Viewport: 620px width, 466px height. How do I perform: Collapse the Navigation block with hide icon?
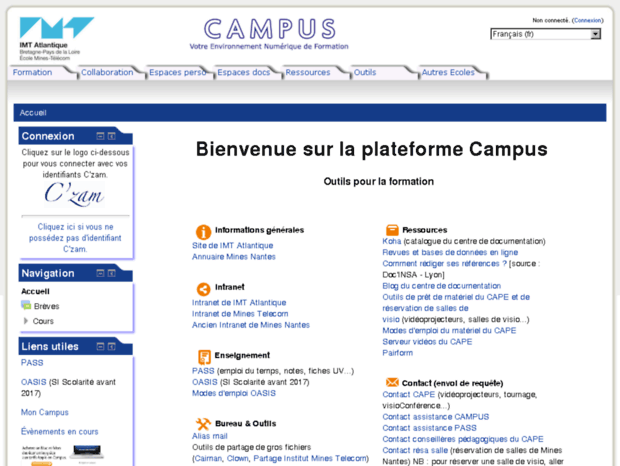pos(100,273)
